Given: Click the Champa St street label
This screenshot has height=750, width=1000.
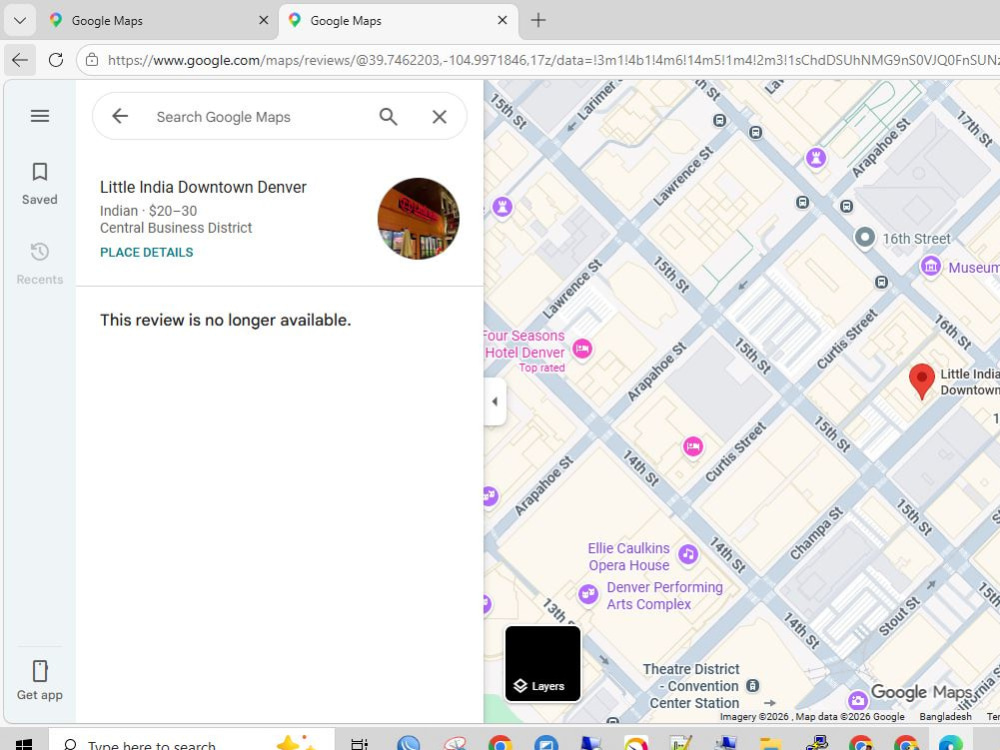Looking at the screenshot, I should (x=816, y=533).
